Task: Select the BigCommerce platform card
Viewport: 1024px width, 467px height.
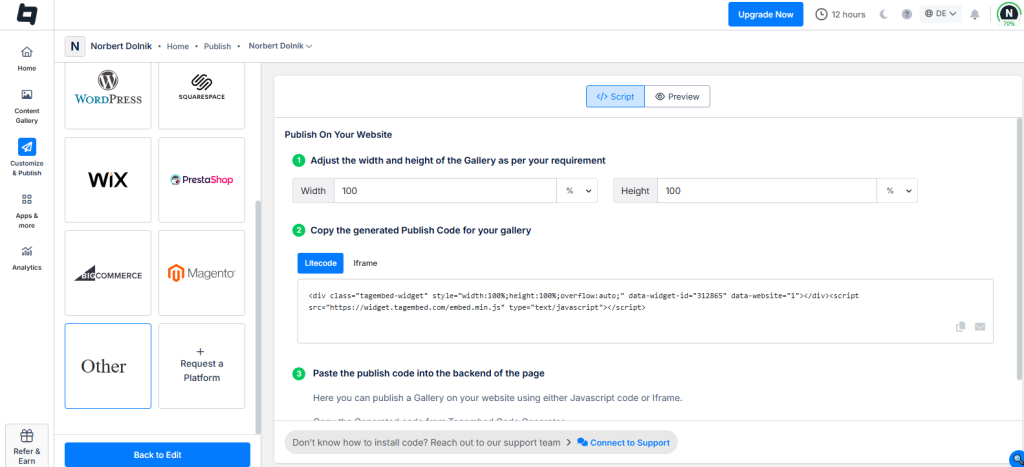Action: [108, 273]
